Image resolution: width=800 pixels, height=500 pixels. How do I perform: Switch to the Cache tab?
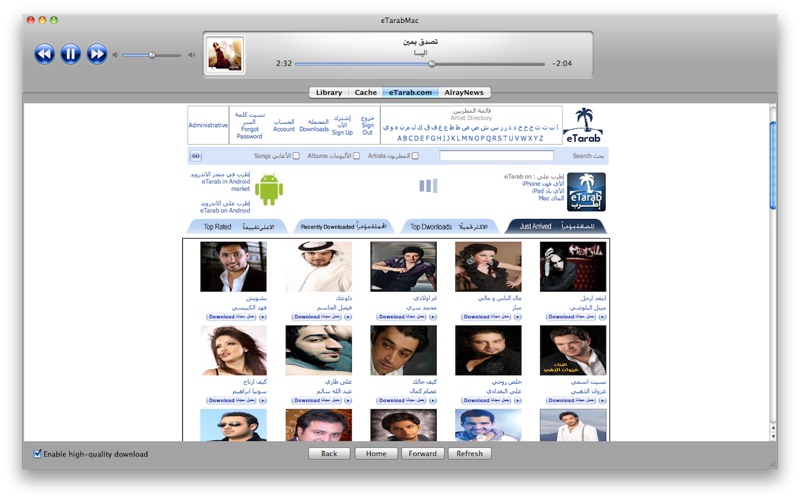tap(365, 92)
